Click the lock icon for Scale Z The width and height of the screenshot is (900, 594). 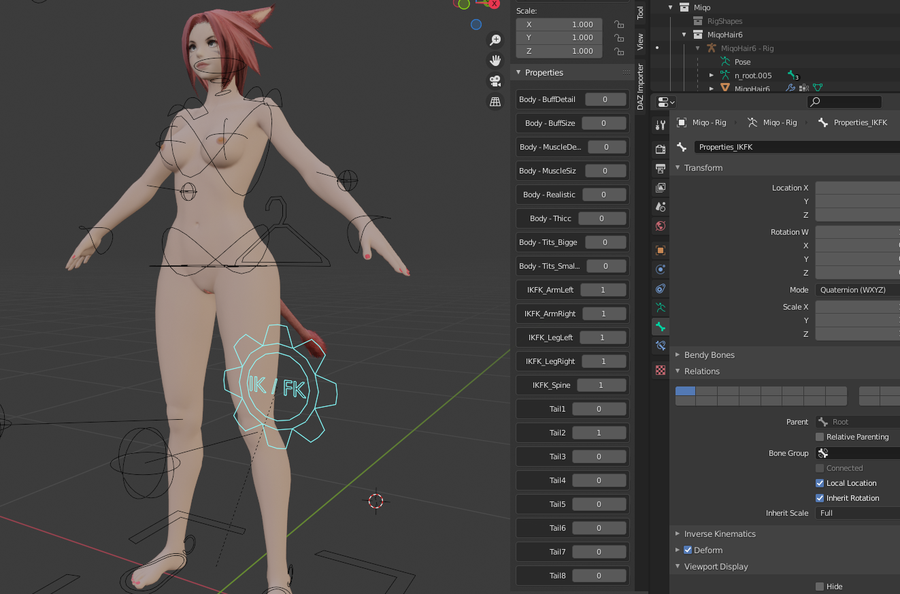pyautogui.click(x=619, y=51)
